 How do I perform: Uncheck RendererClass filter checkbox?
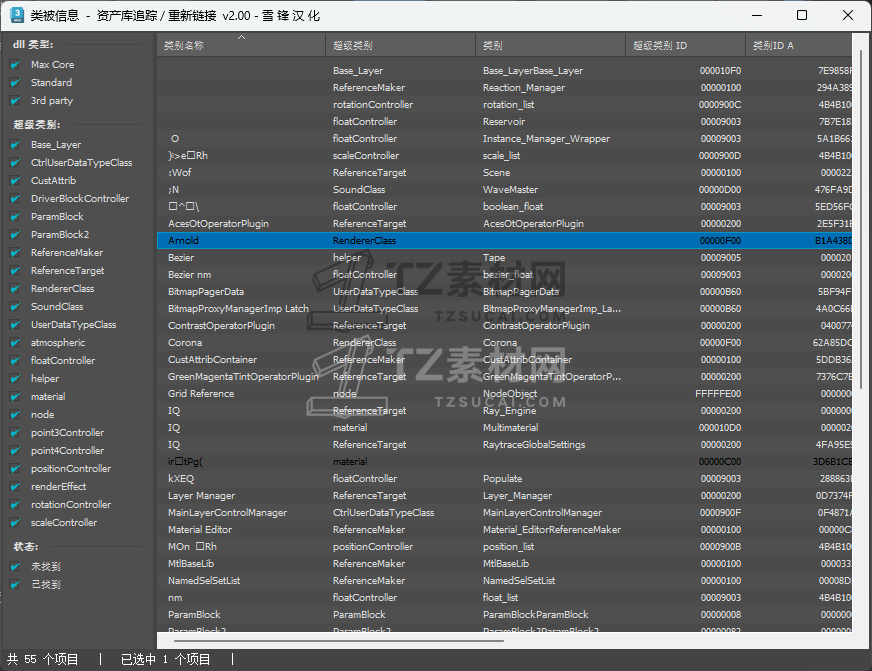16,289
